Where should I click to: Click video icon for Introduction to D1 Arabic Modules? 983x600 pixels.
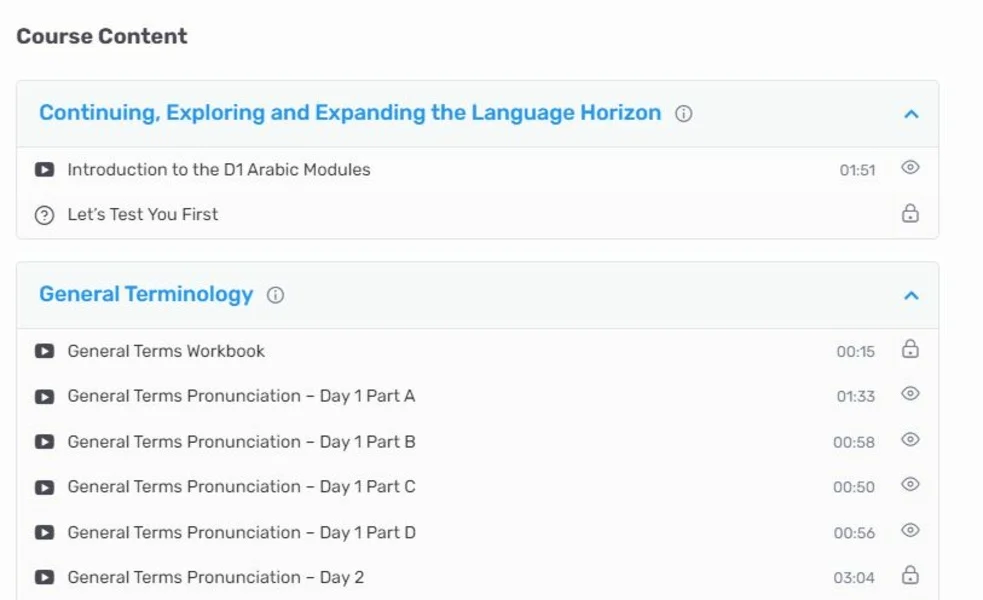tap(45, 169)
